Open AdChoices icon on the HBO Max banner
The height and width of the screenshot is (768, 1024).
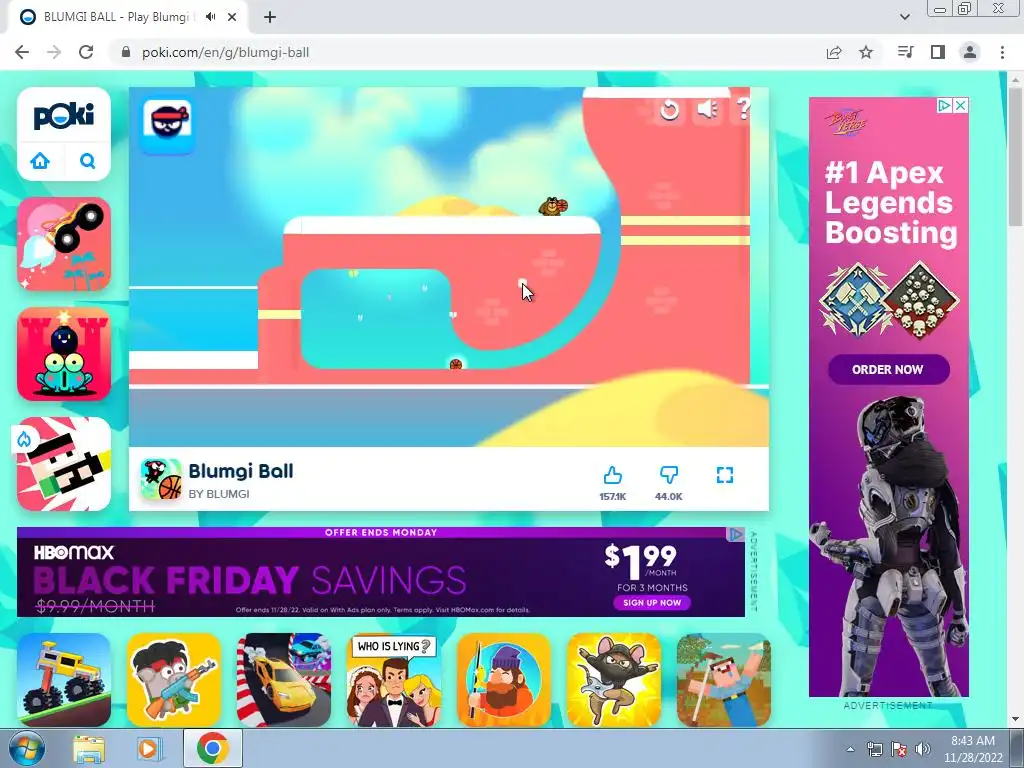pos(736,534)
